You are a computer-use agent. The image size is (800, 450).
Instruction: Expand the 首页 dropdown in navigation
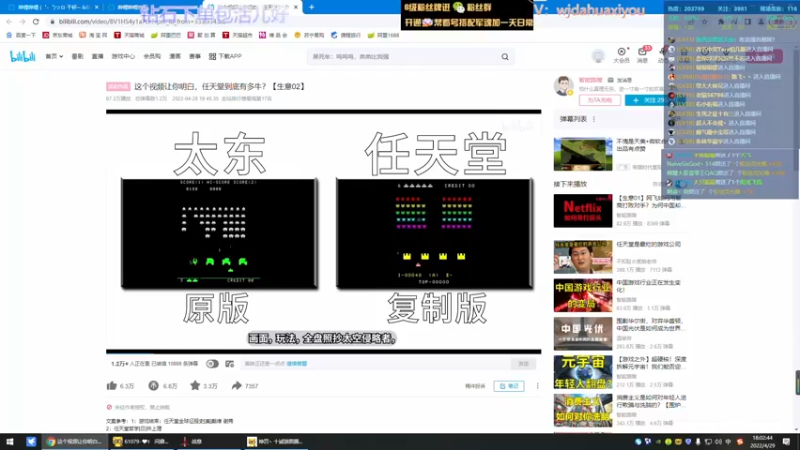click(54, 56)
